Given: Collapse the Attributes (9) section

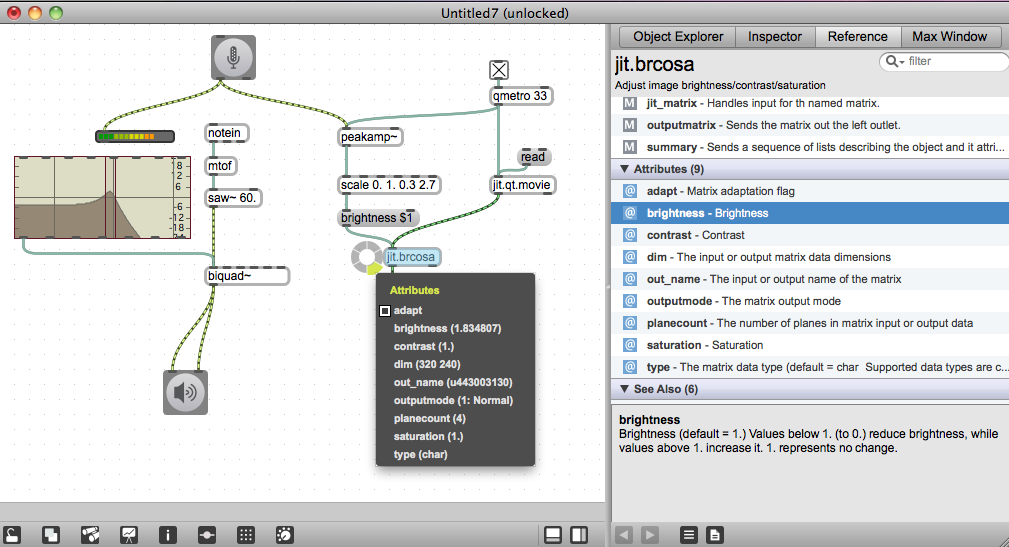Looking at the screenshot, I should coord(625,169).
